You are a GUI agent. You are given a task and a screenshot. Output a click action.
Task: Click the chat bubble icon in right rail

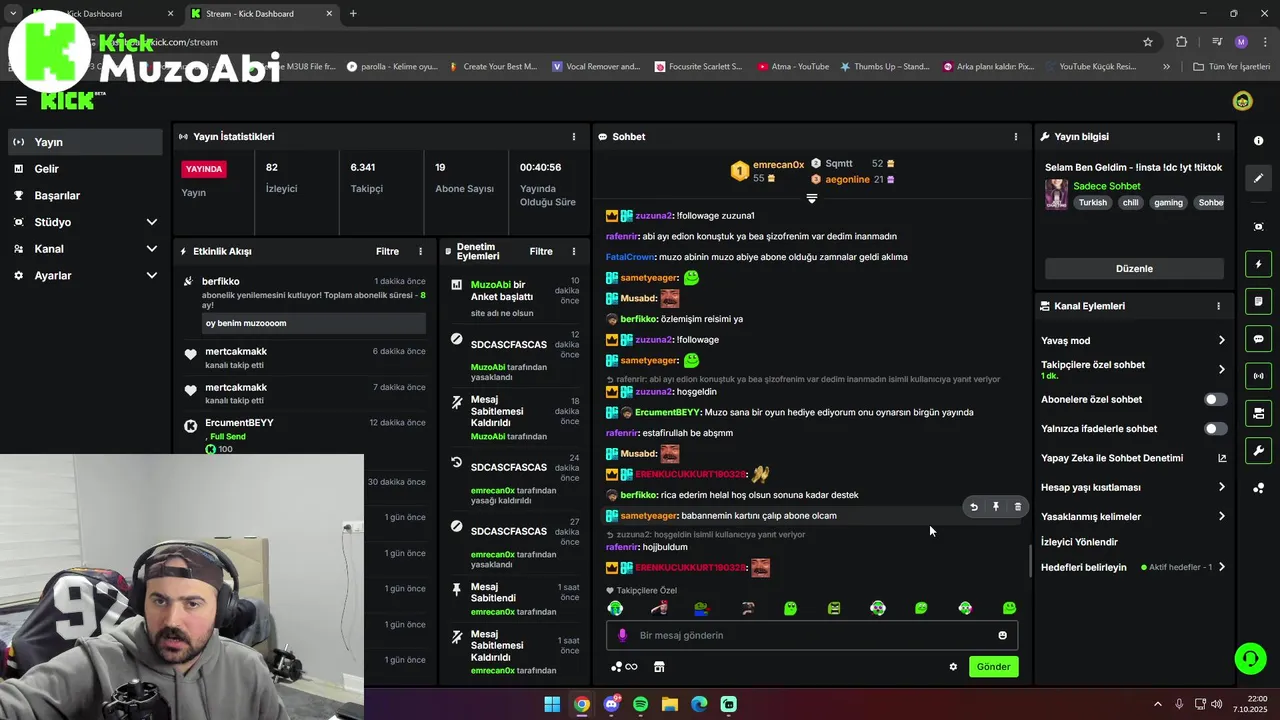(x=1258, y=339)
